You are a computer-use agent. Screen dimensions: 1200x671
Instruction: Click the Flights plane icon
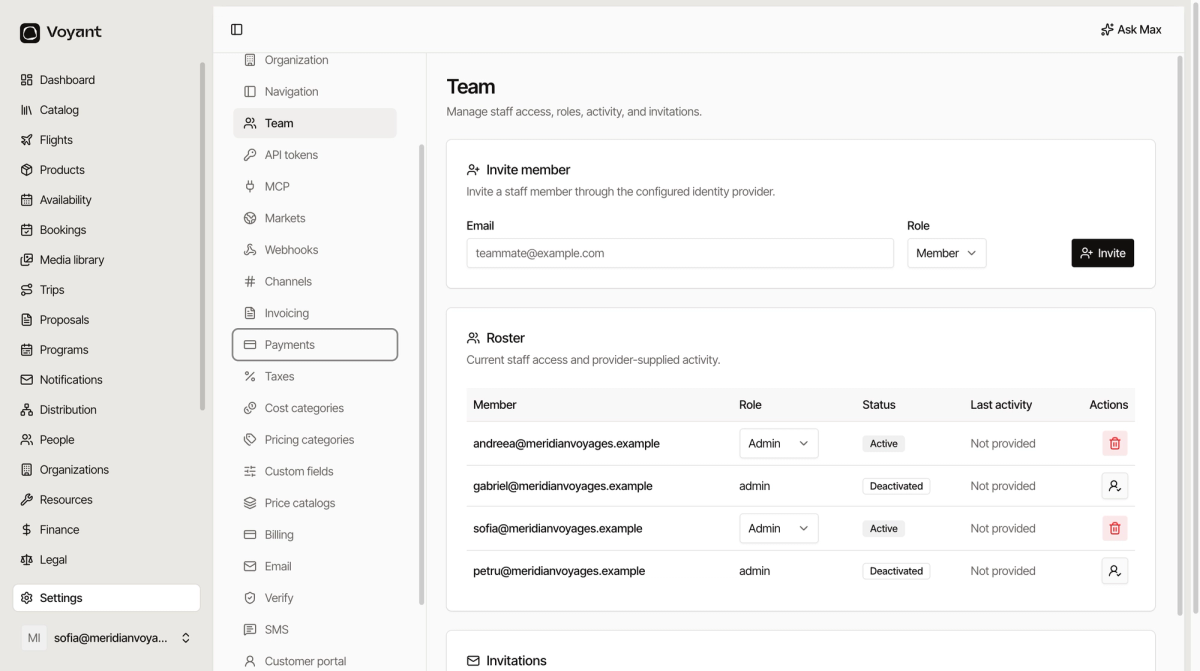tap(27, 140)
